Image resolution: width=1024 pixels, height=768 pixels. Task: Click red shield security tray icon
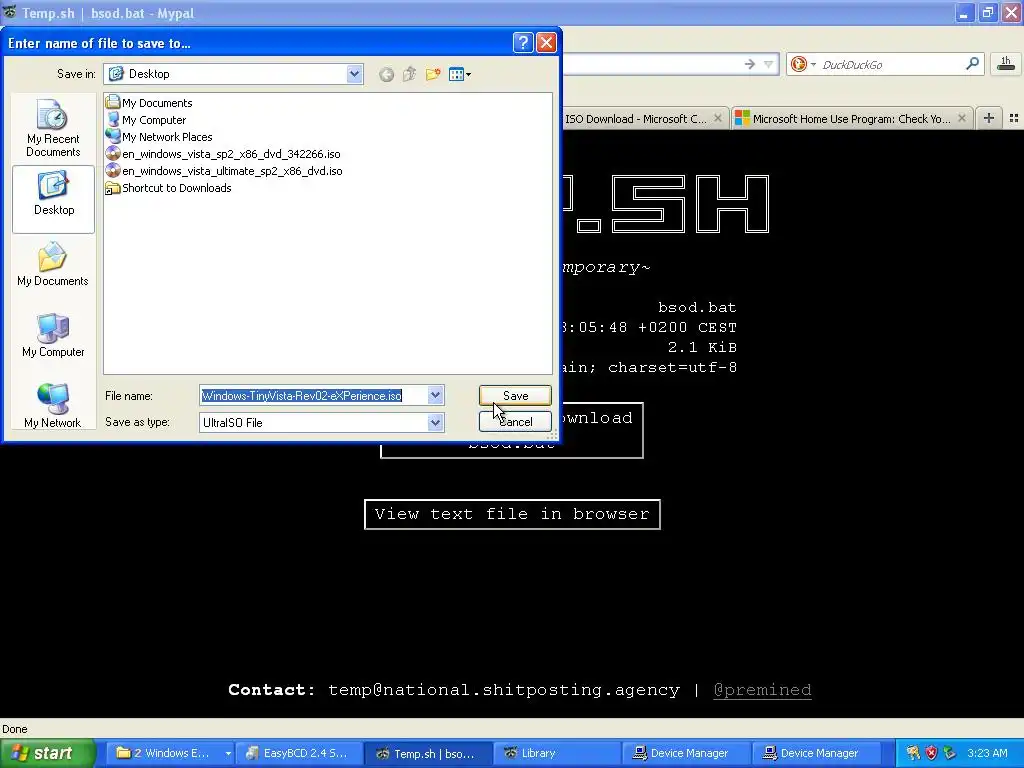click(x=931, y=753)
